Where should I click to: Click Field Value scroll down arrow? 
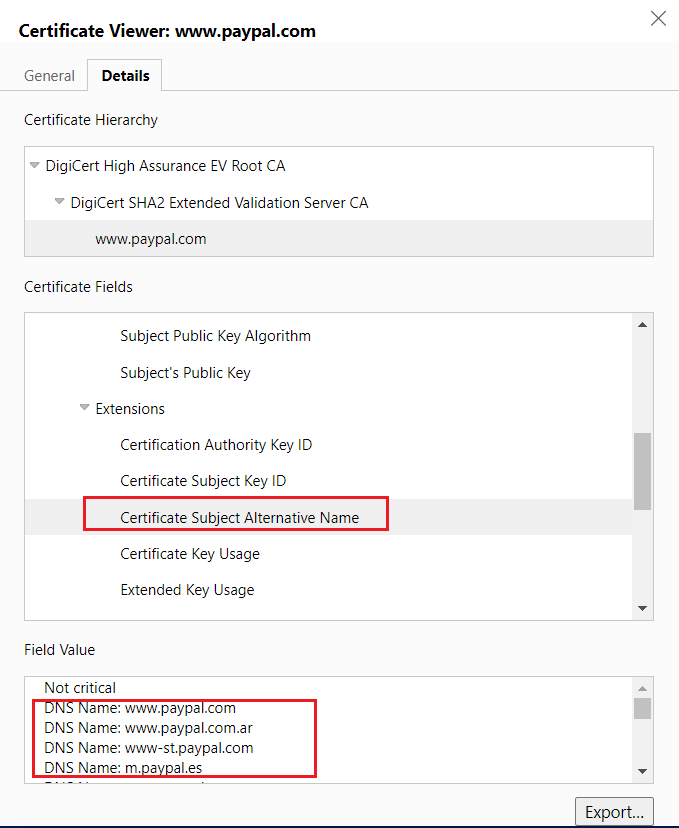pyautogui.click(x=643, y=771)
